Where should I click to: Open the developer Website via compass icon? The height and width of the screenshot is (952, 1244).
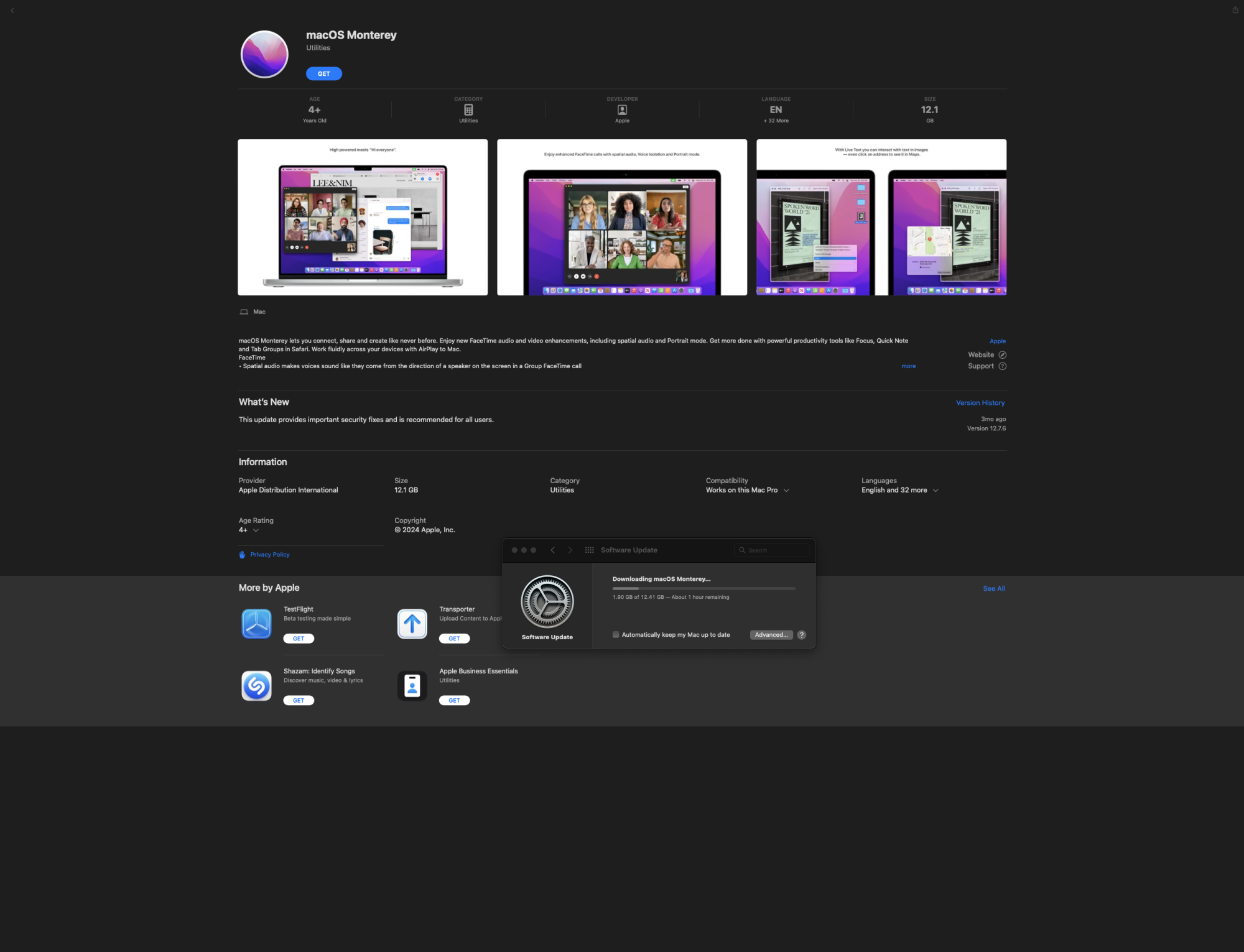coord(1002,354)
